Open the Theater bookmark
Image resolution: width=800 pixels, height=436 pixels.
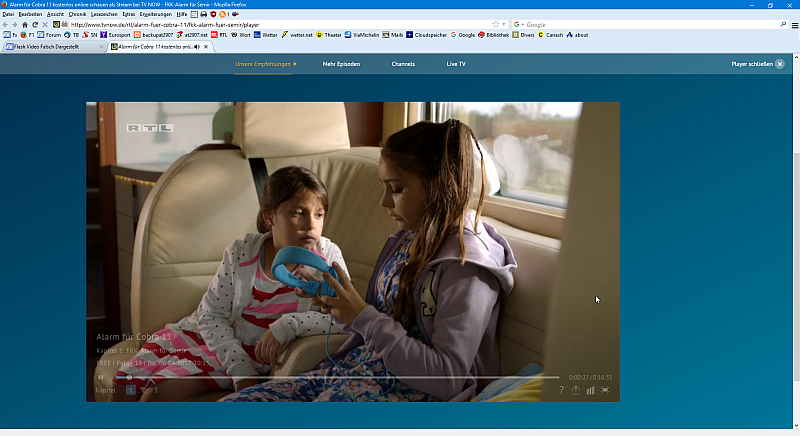[x=329, y=35]
